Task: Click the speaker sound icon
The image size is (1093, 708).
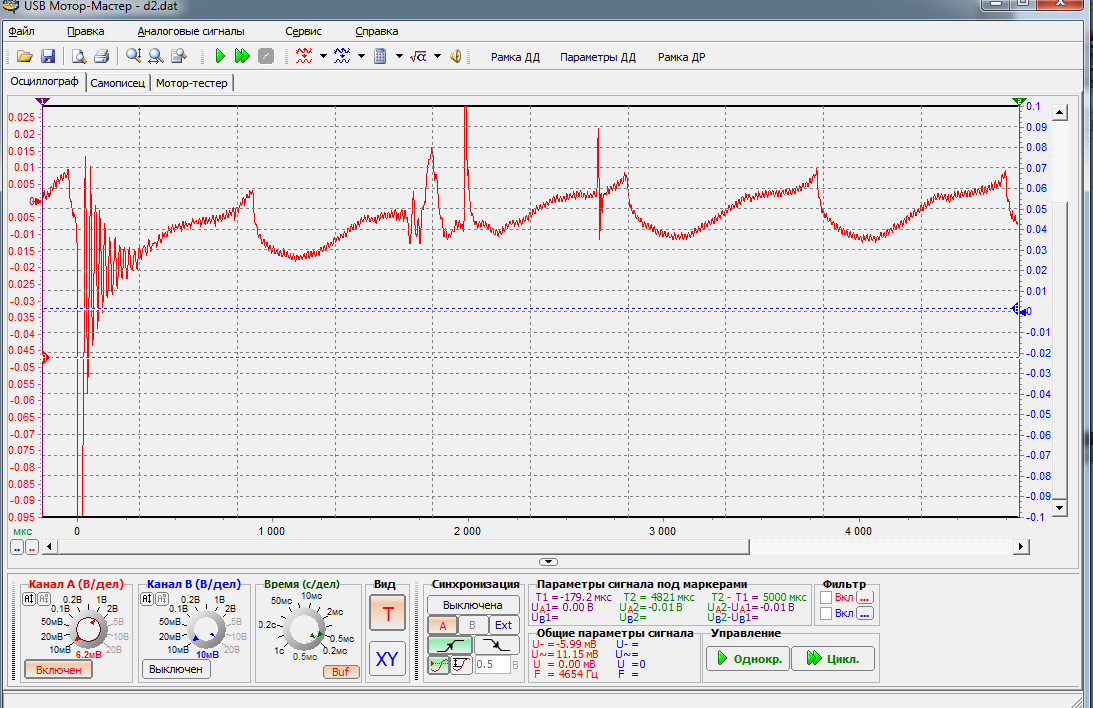Action: (455, 56)
